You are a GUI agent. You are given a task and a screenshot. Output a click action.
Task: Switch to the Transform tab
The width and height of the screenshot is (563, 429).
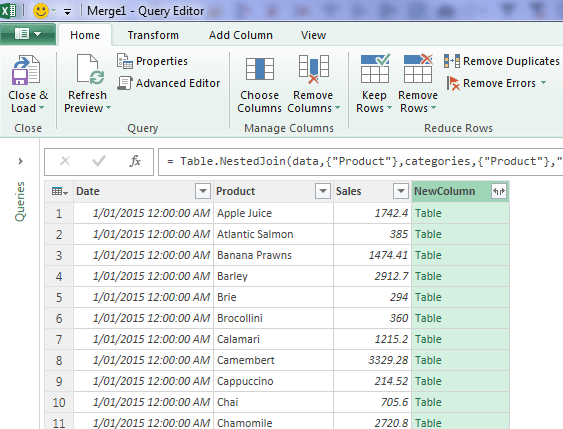coord(153,35)
